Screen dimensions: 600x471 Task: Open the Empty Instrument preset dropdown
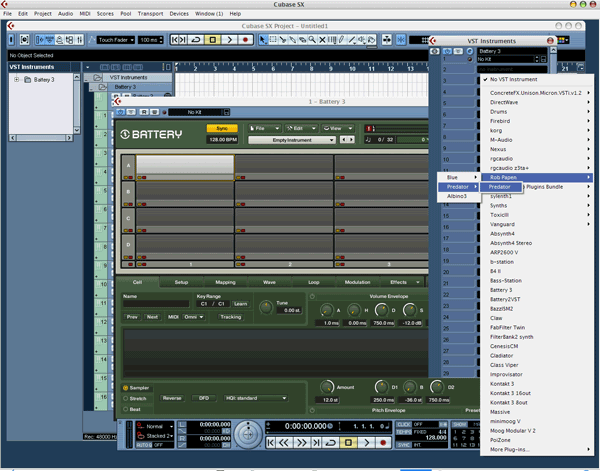pos(290,140)
